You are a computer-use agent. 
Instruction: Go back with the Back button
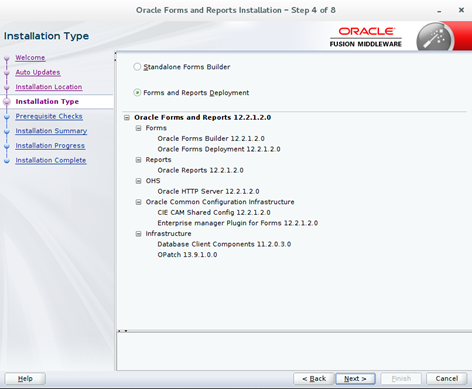pos(314,379)
